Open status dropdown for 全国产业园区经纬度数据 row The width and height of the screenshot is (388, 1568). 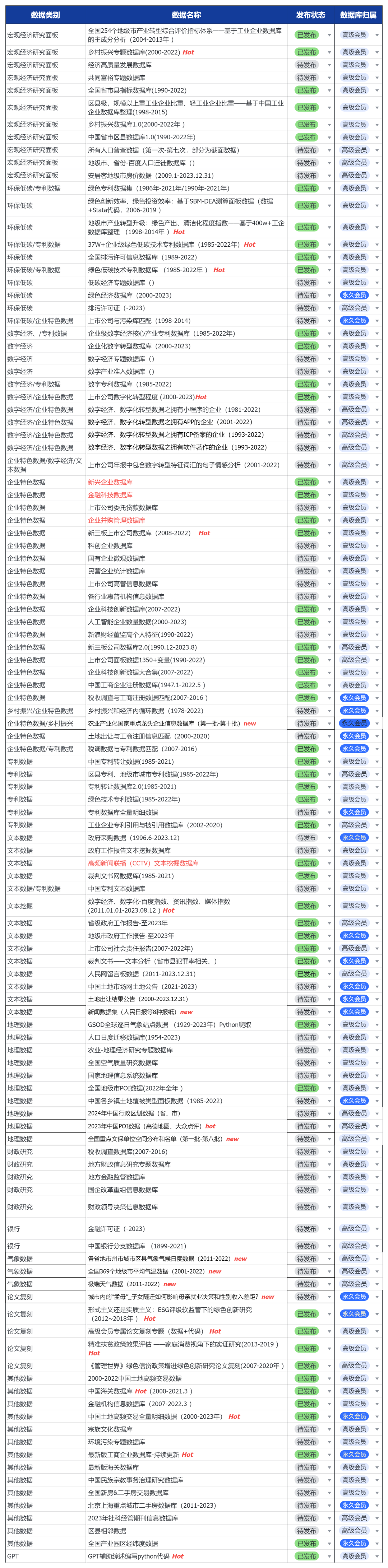pyautogui.click(x=329, y=1544)
